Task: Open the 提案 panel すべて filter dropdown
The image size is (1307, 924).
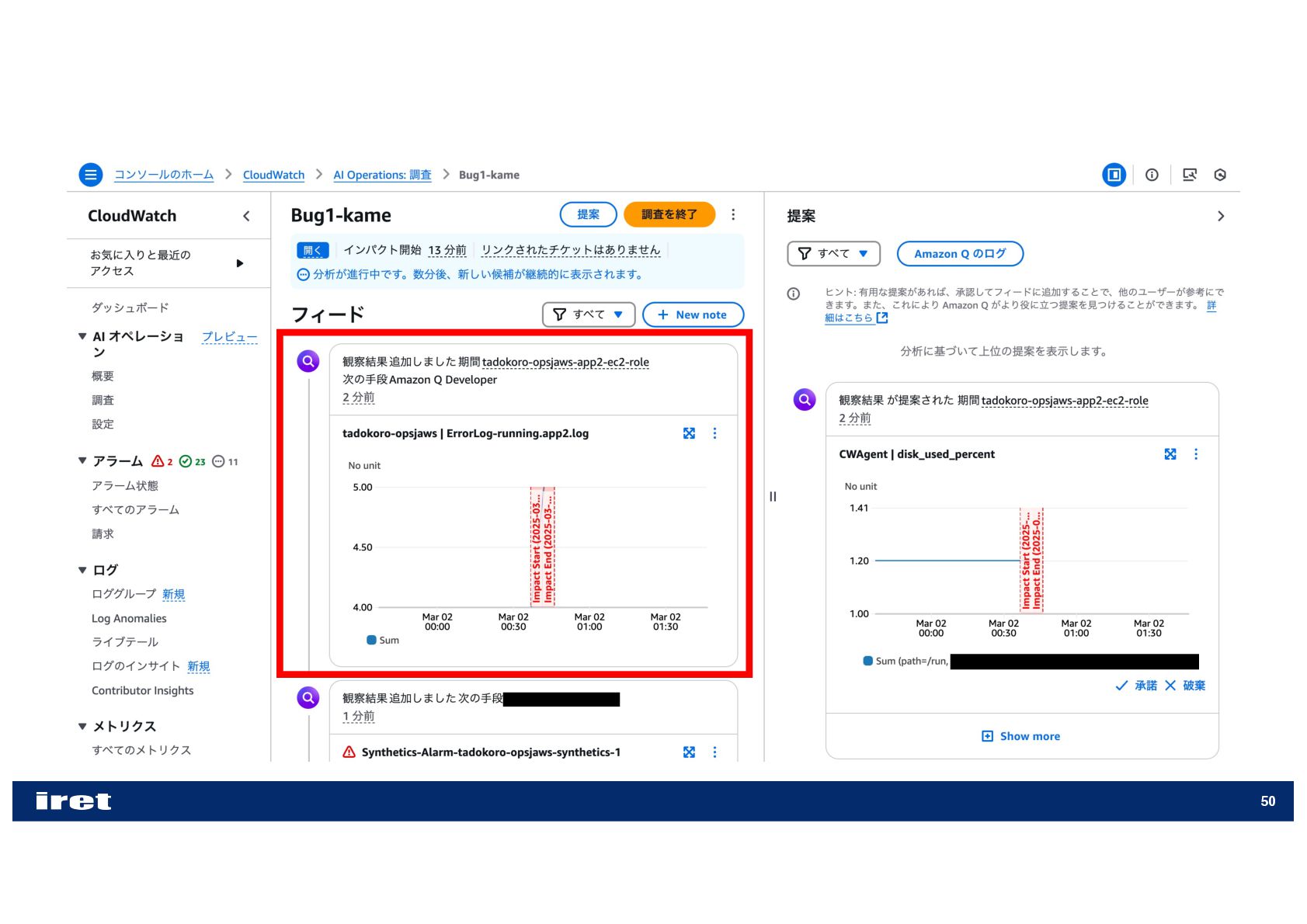Action: pyautogui.click(x=833, y=253)
